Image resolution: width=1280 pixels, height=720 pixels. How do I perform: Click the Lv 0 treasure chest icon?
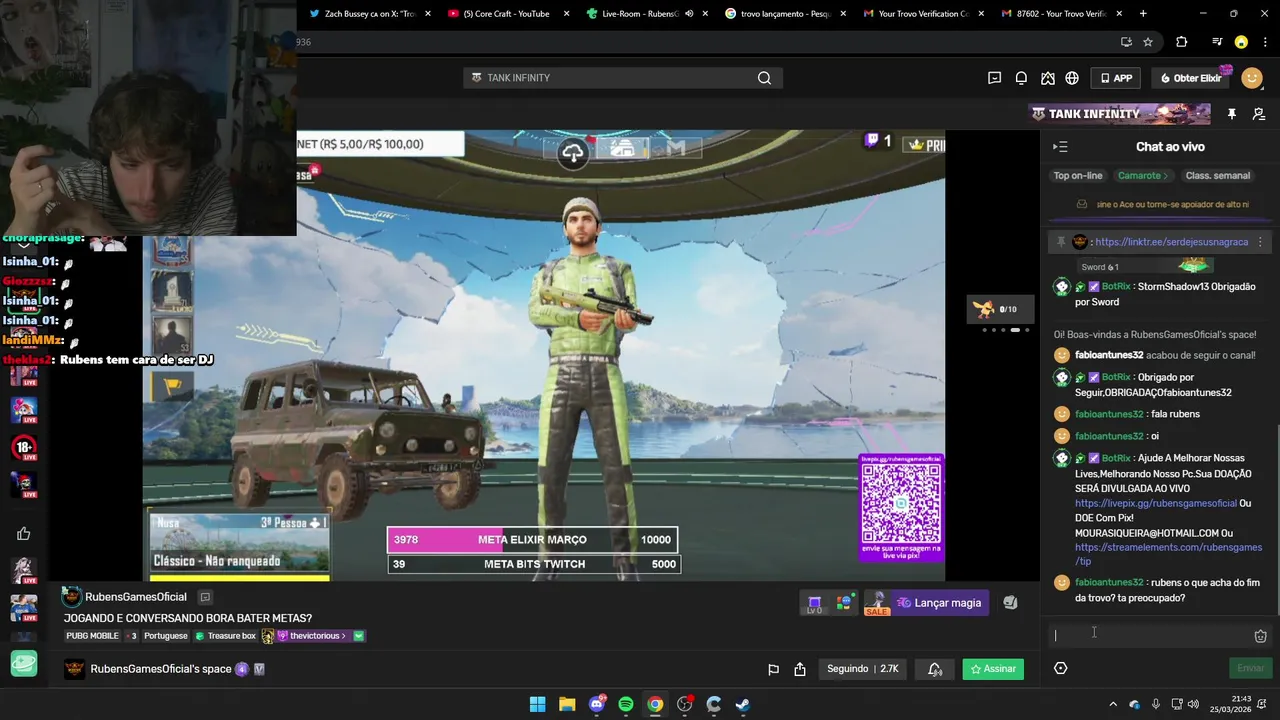point(815,603)
